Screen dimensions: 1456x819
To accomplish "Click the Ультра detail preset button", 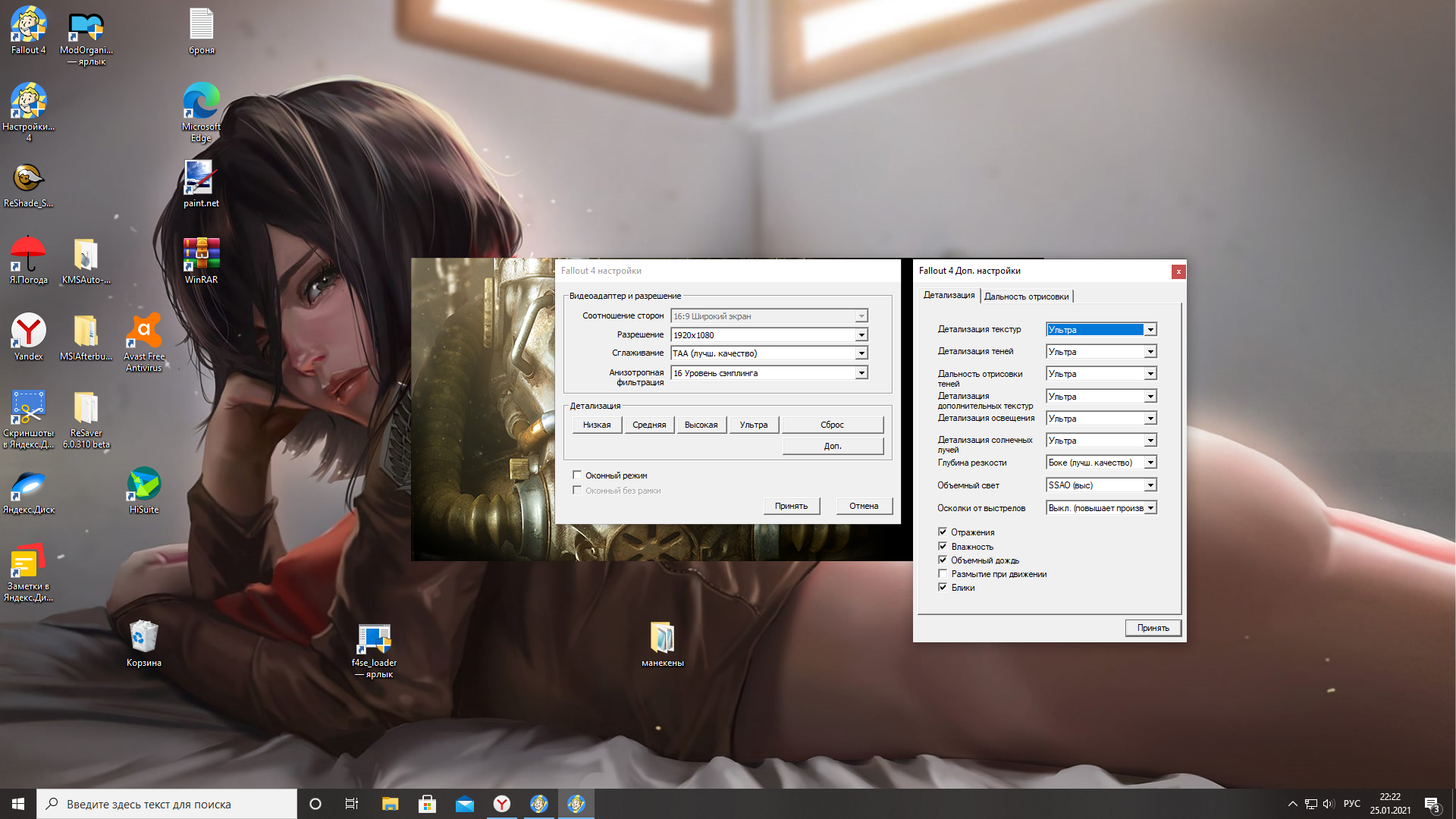I will (x=754, y=425).
